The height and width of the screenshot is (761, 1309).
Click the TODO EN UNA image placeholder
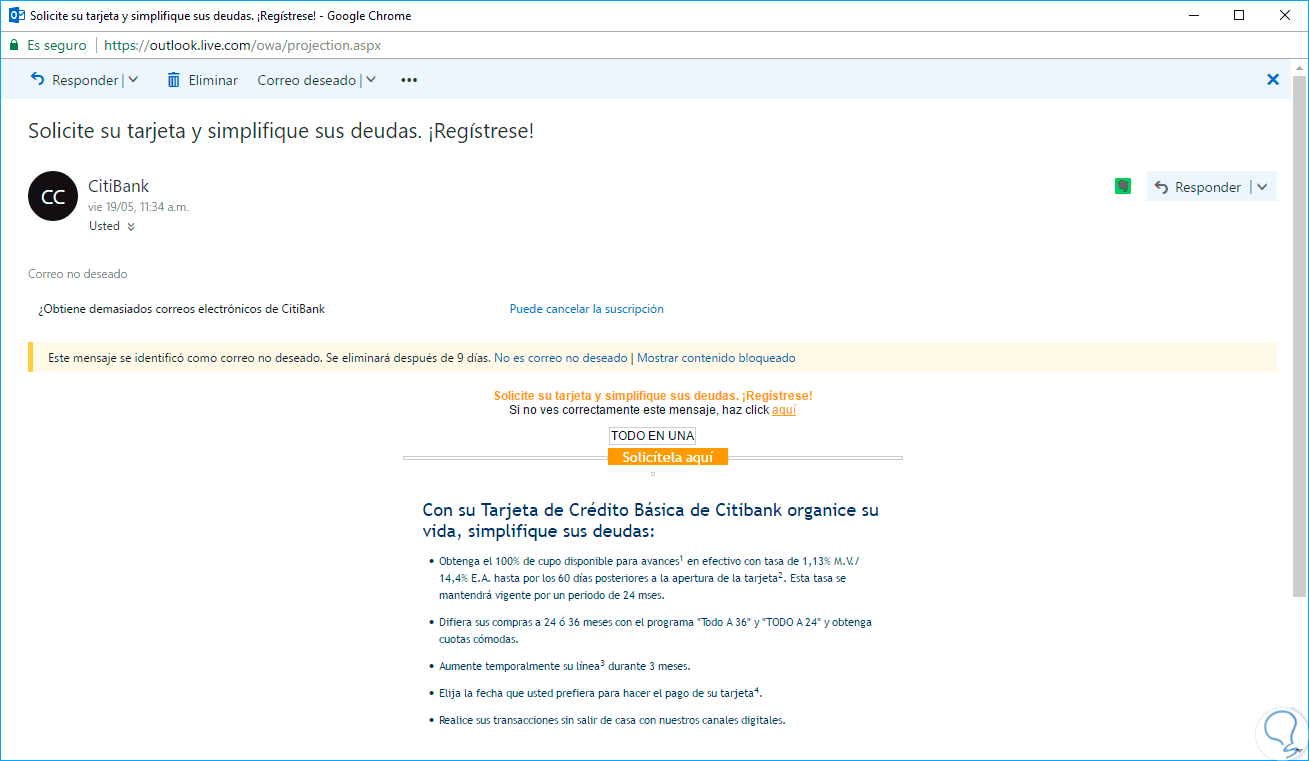[x=652, y=436]
